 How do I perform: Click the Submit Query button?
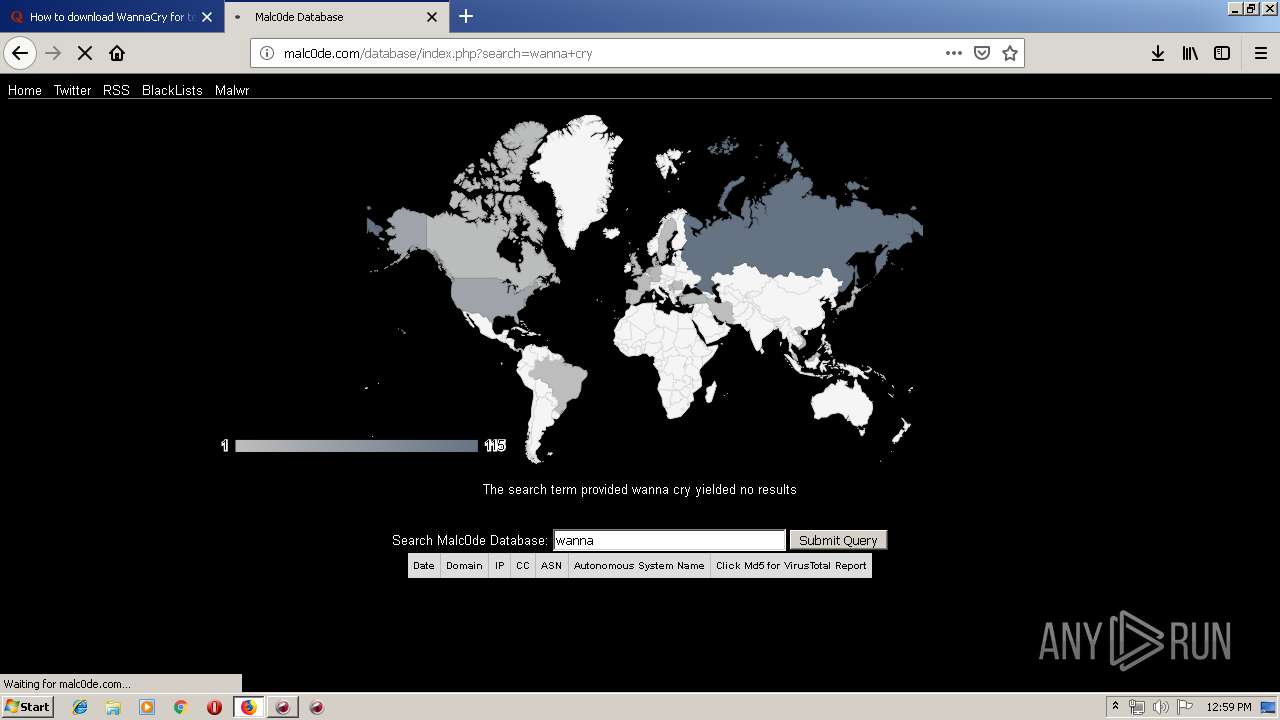(x=838, y=540)
